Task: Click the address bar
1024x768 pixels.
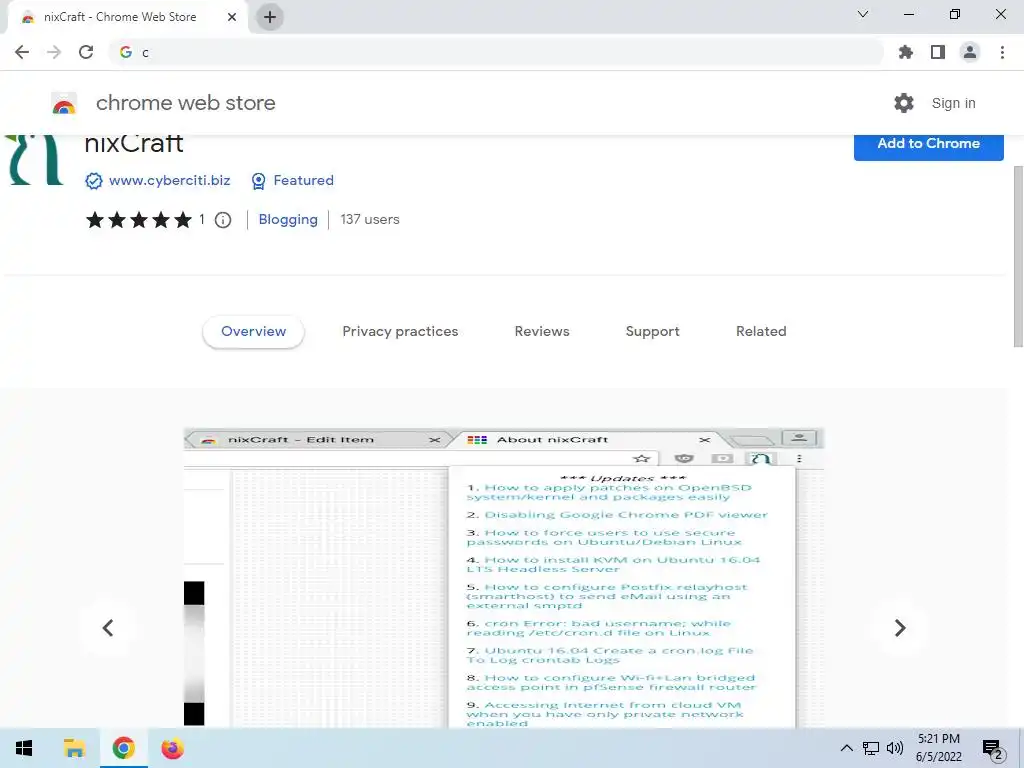Action: coord(496,52)
